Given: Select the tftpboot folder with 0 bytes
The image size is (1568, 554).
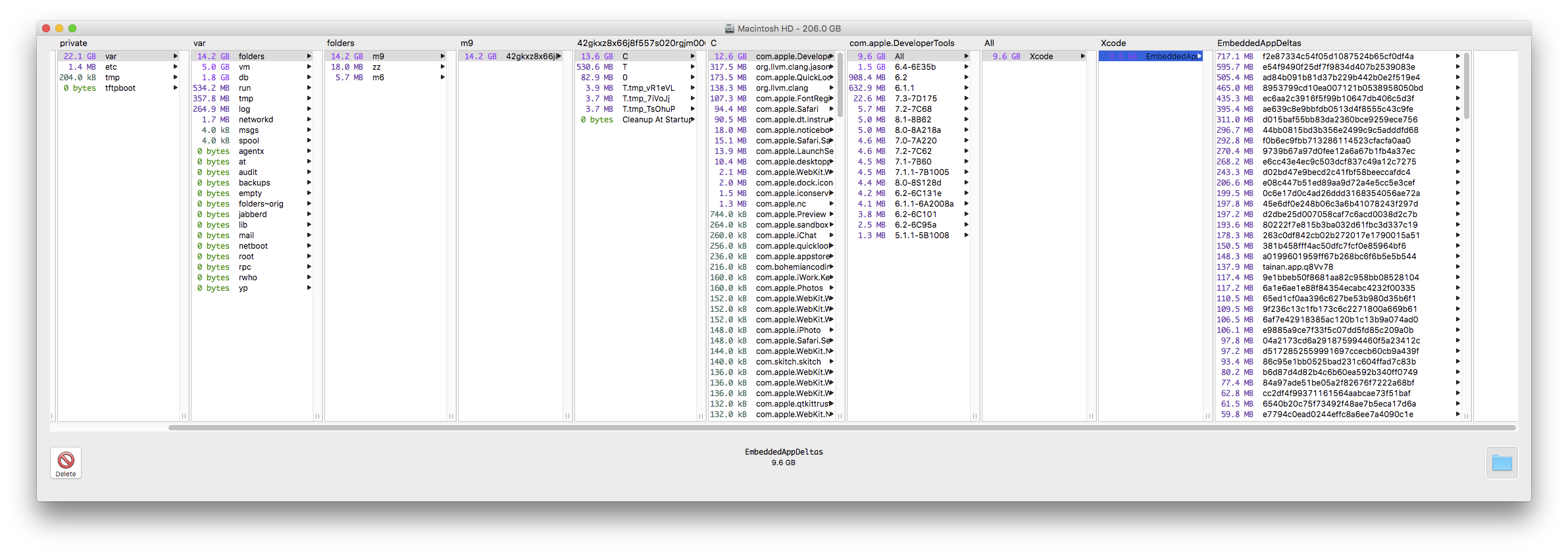Looking at the screenshot, I should [120, 88].
